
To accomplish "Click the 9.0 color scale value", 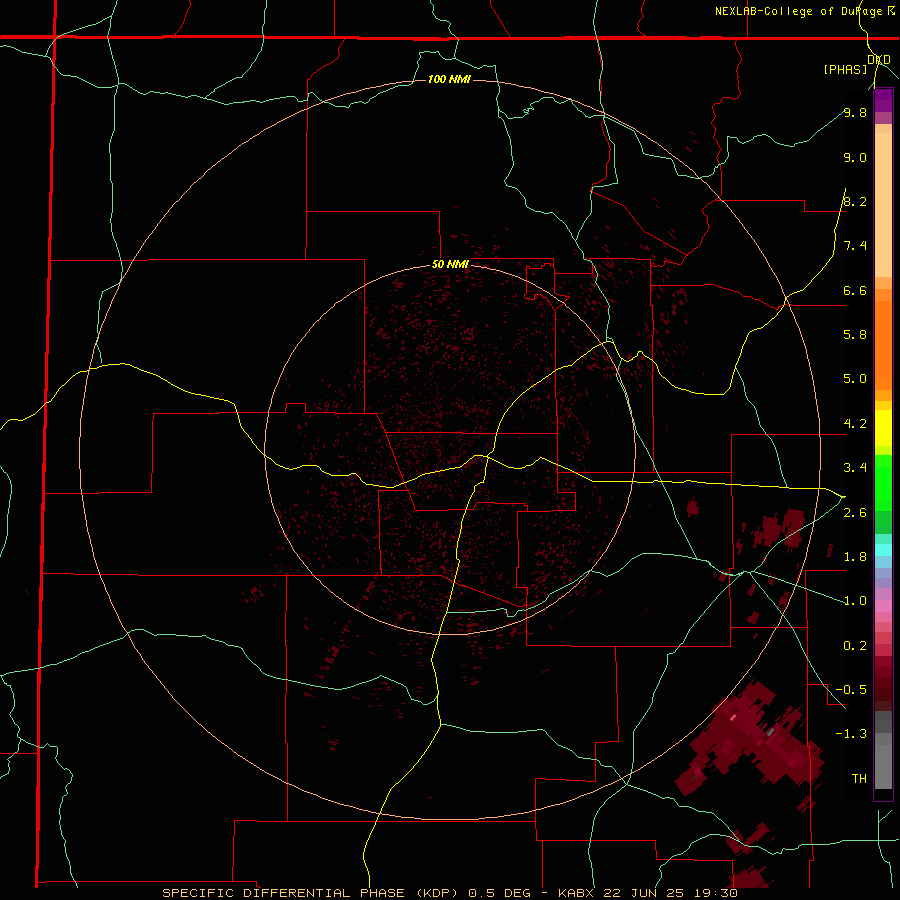I will point(855,157).
